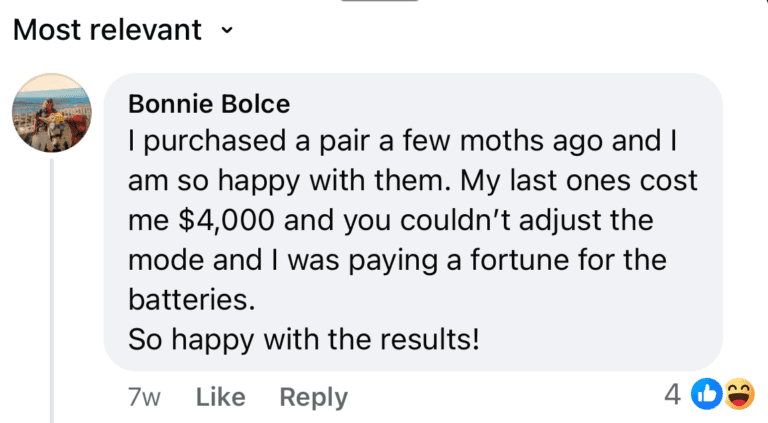Click 'am so happy with them' text line
Screen dimensions: 768x423
point(289,181)
